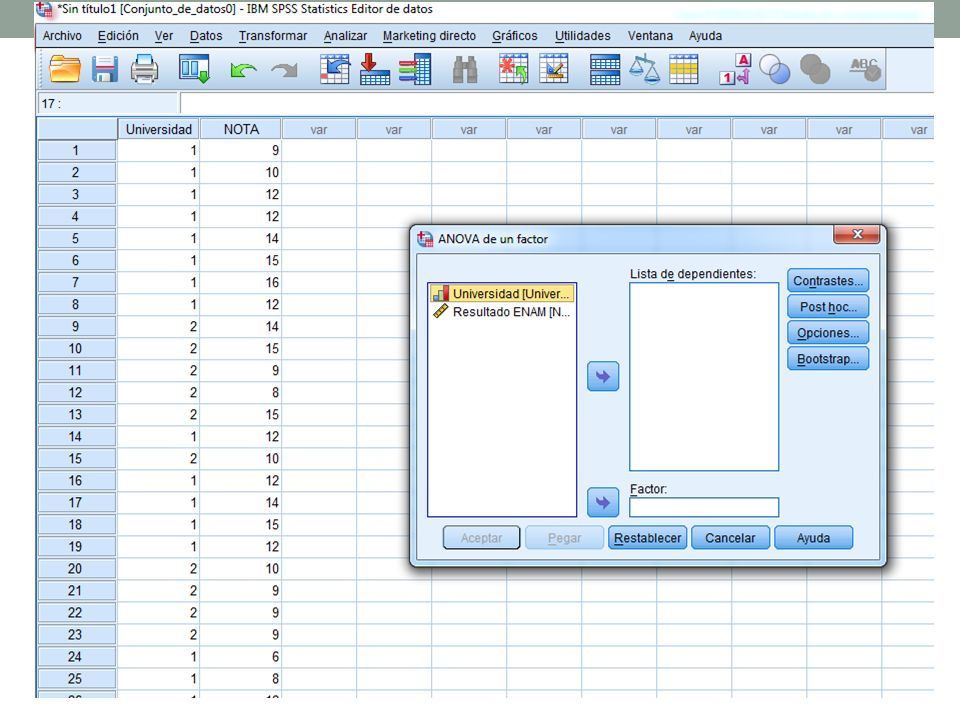
Task: Close the ANOVA de un factor dialog
Action: point(857,234)
